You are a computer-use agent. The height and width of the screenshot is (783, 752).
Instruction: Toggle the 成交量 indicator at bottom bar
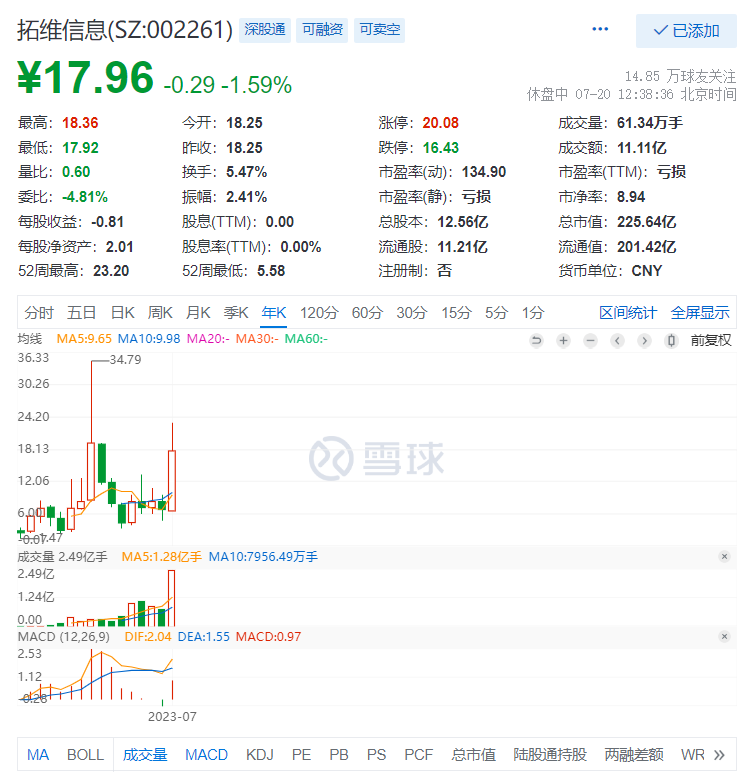(145, 755)
